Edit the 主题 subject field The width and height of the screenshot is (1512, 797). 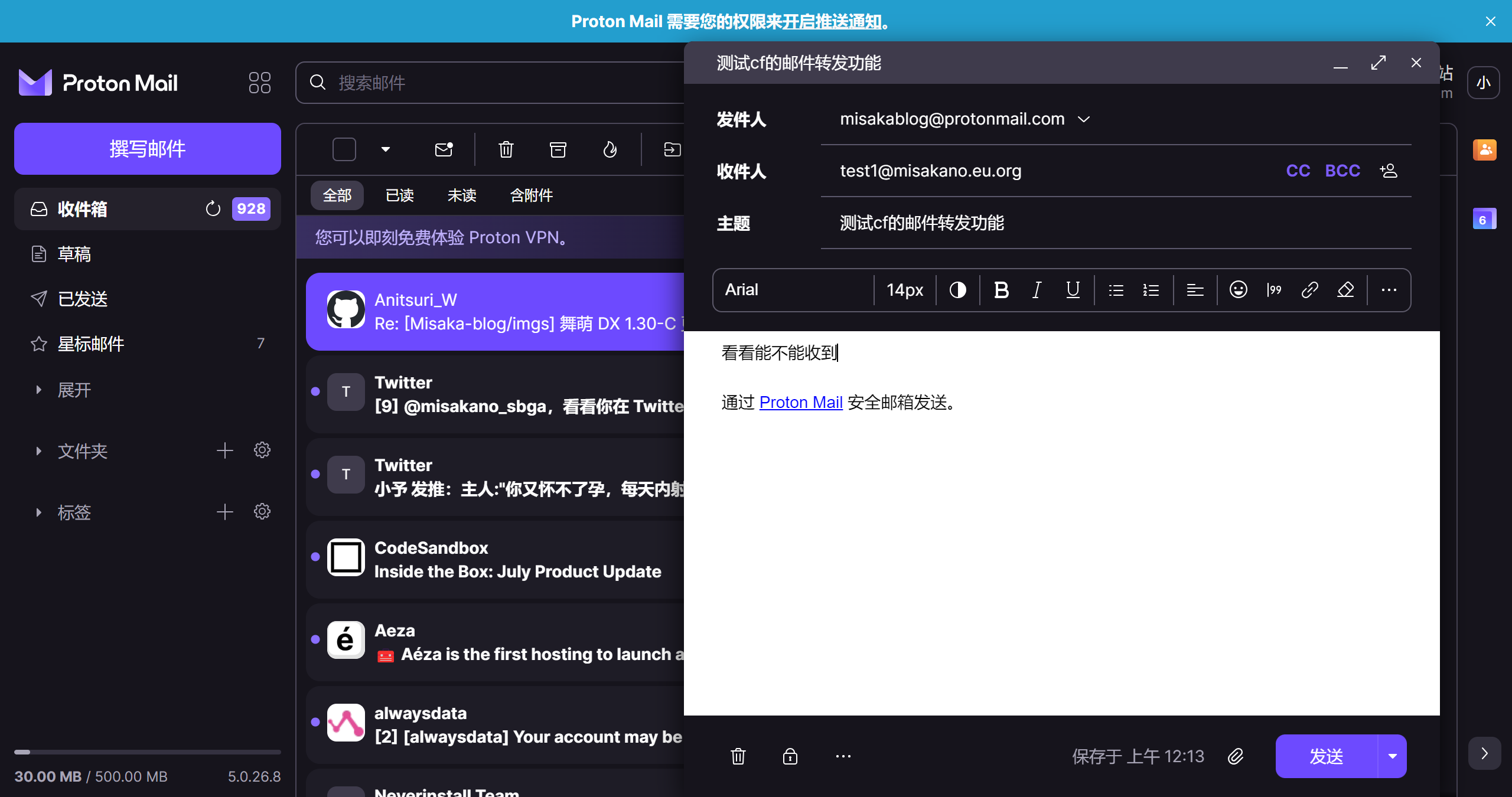[x=1116, y=223]
